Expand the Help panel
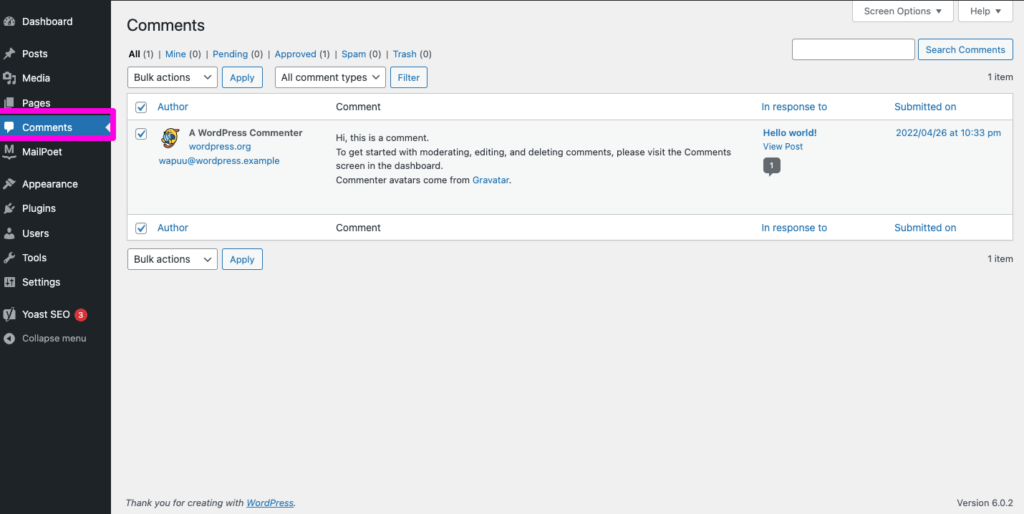Viewport: 1024px width, 514px height. 985,11
